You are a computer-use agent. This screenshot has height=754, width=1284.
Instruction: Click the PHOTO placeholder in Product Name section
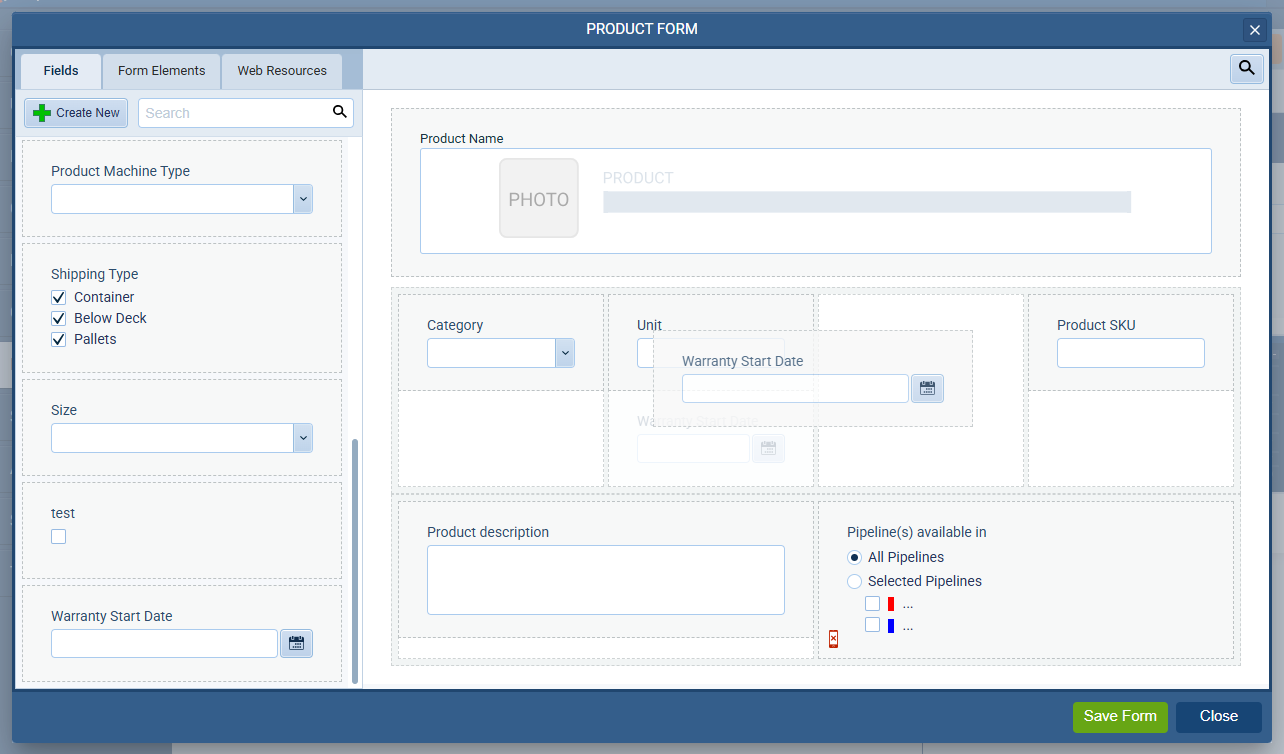coord(538,197)
